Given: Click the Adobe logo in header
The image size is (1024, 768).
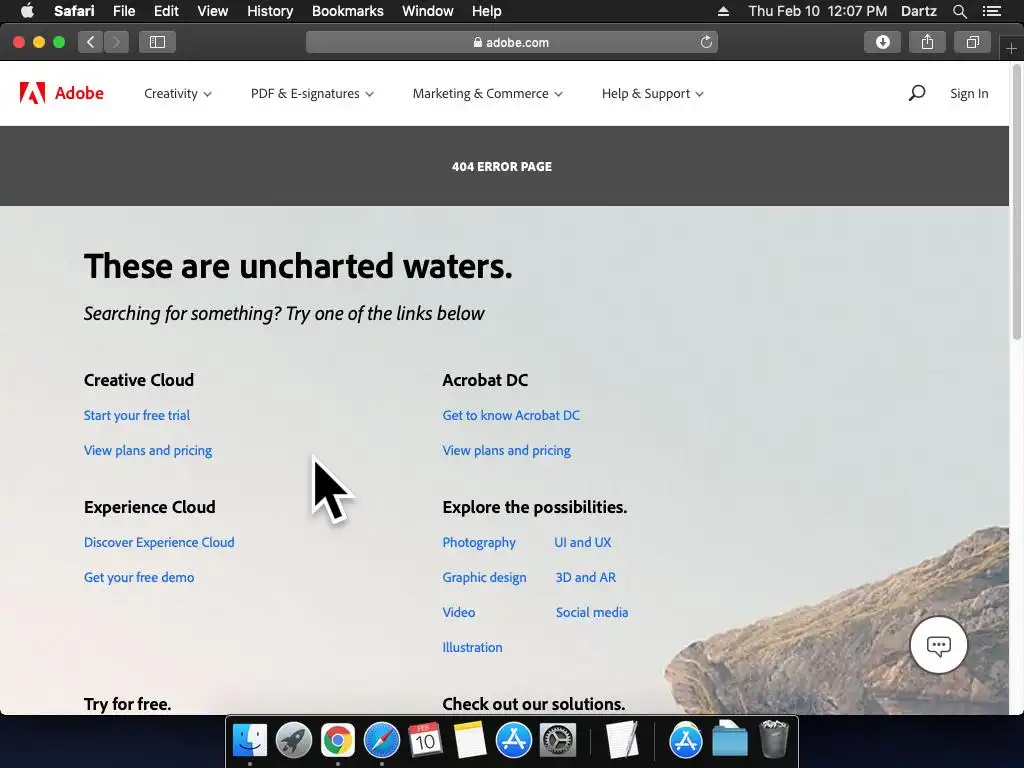Looking at the screenshot, I should (61, 93).
